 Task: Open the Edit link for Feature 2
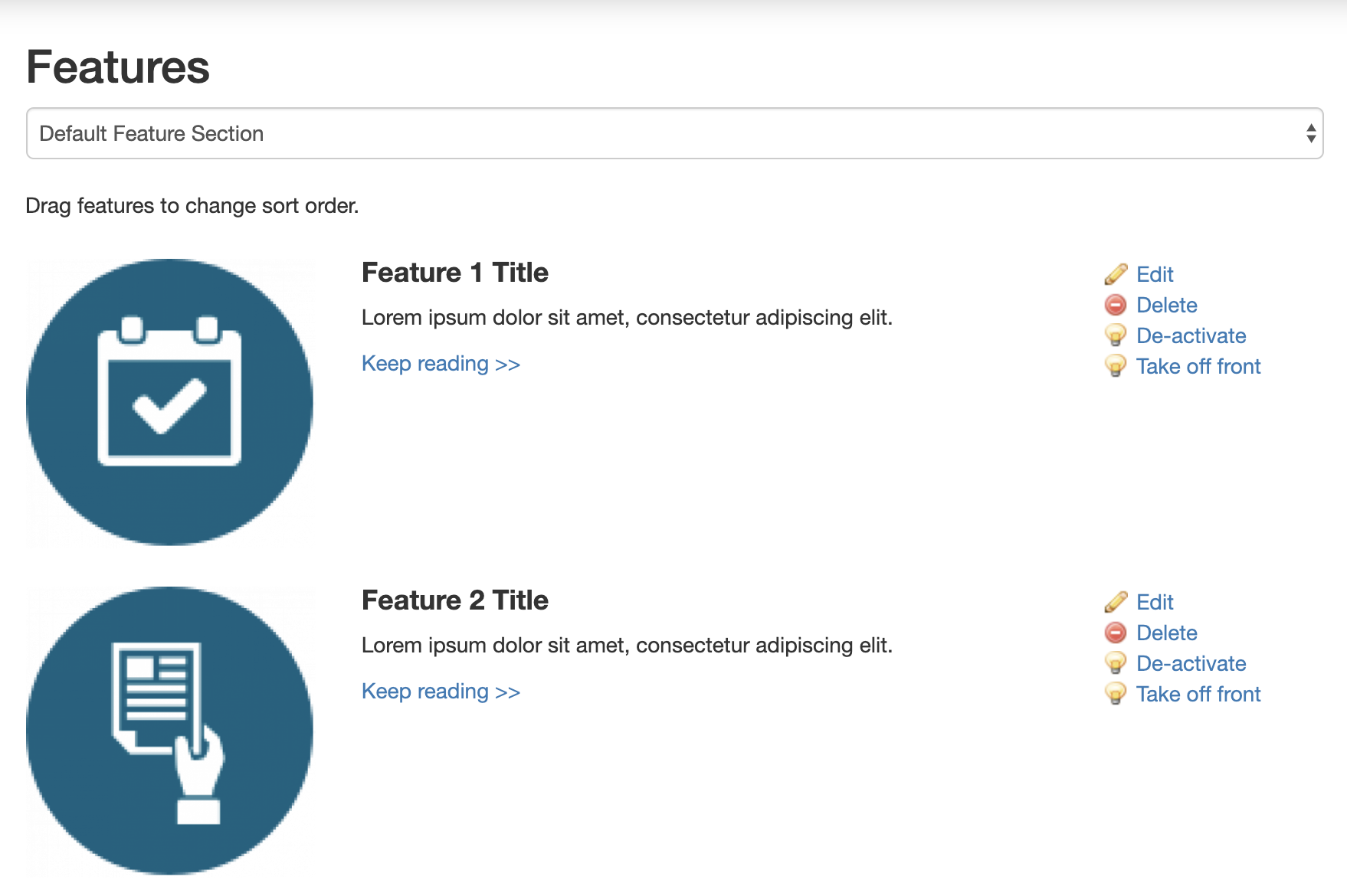[1155, 602]
